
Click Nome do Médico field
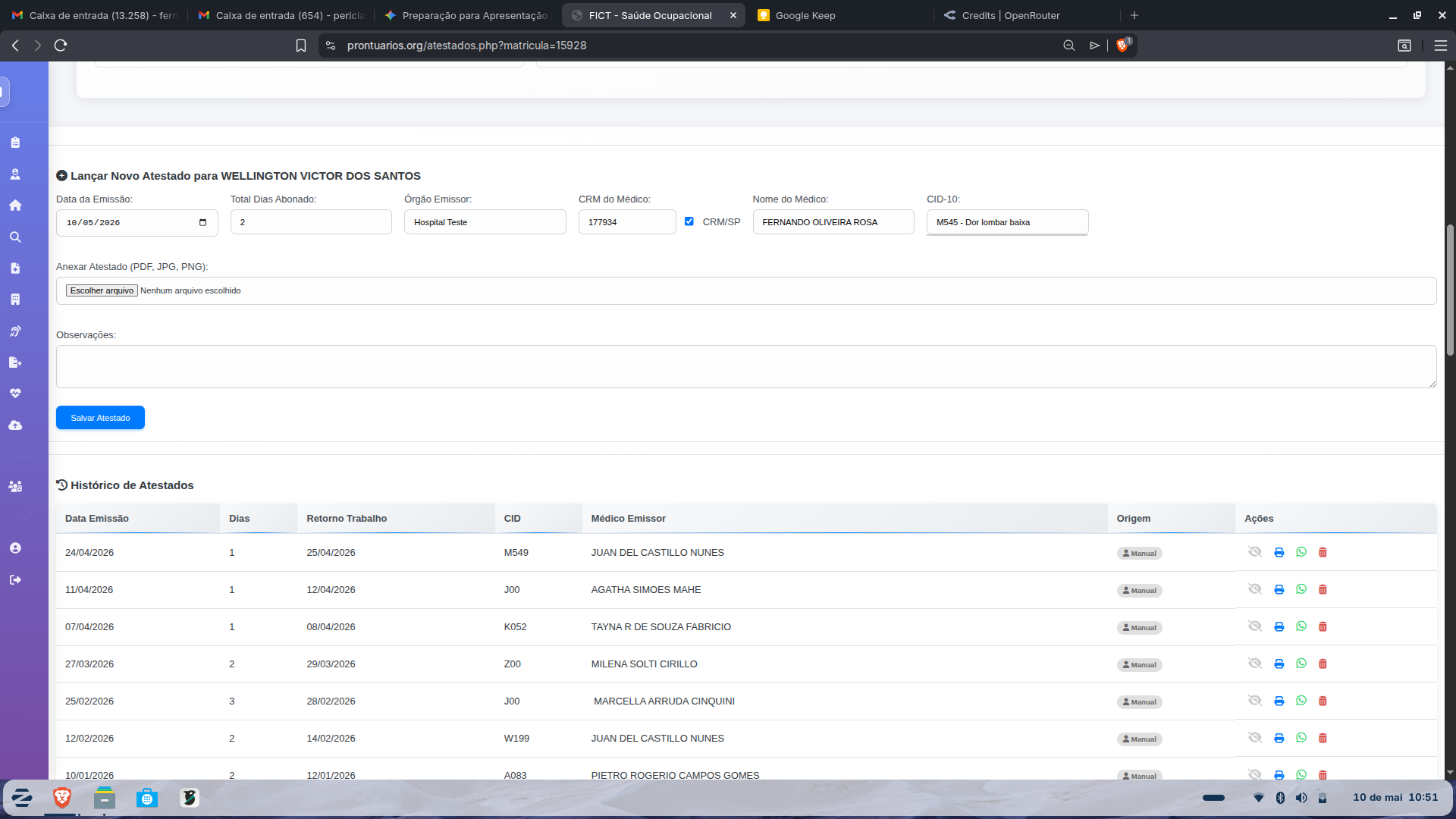[833, 222]
